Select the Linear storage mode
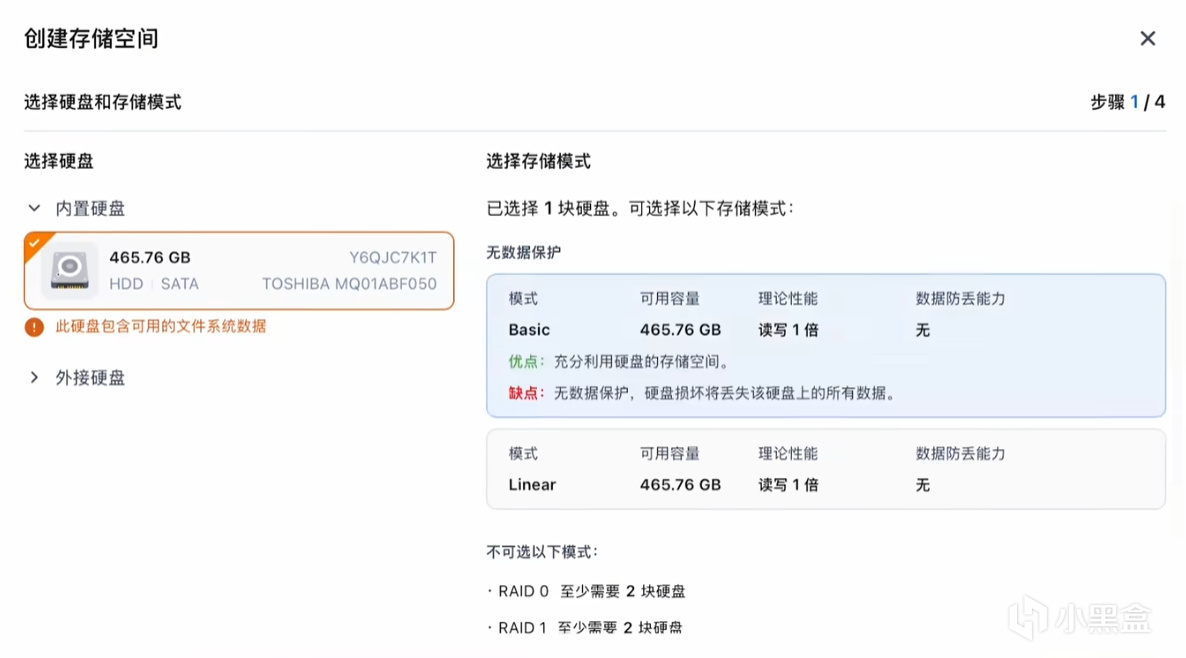 (825, 469)
